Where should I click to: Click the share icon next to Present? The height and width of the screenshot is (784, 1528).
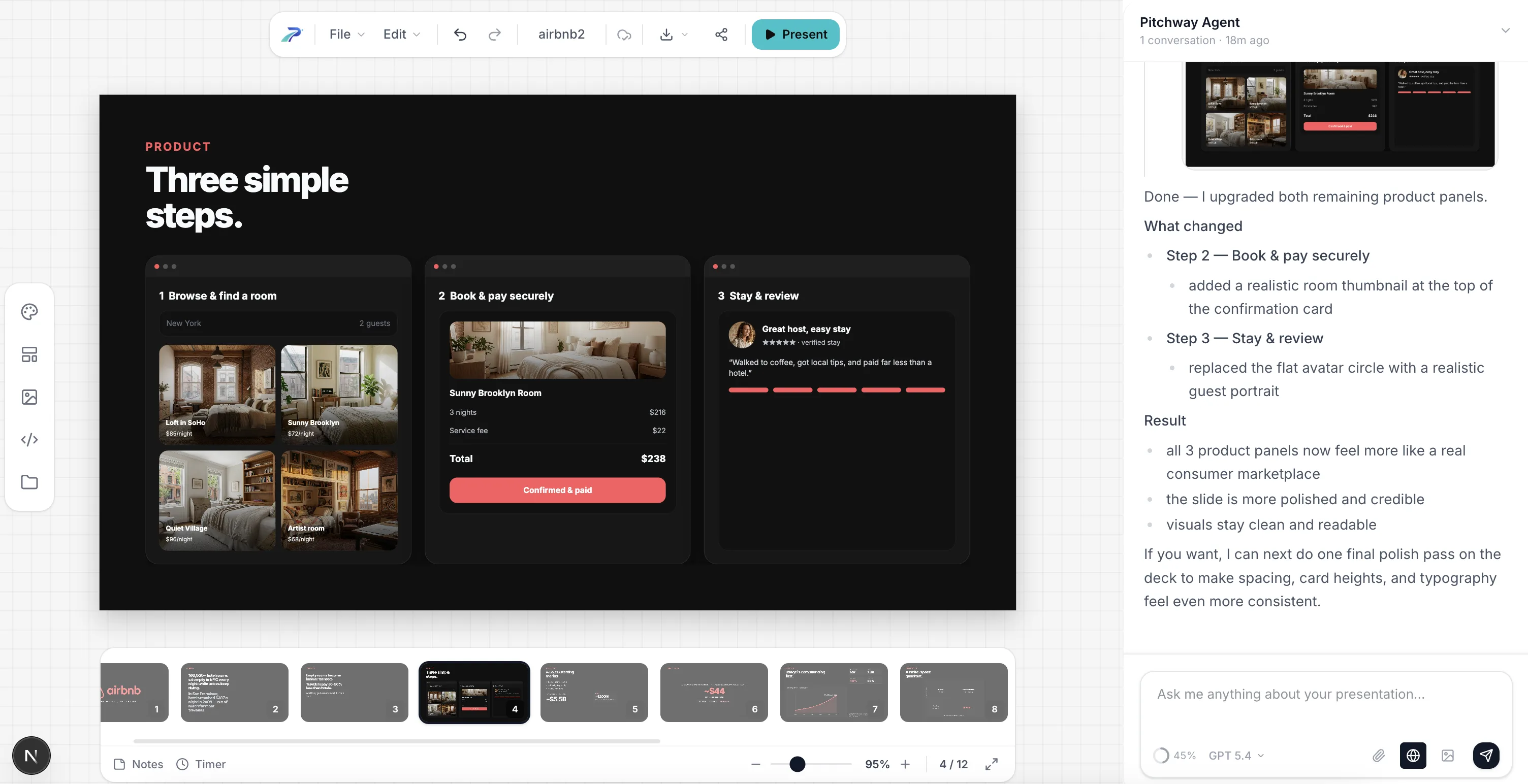tap(721, 35)
